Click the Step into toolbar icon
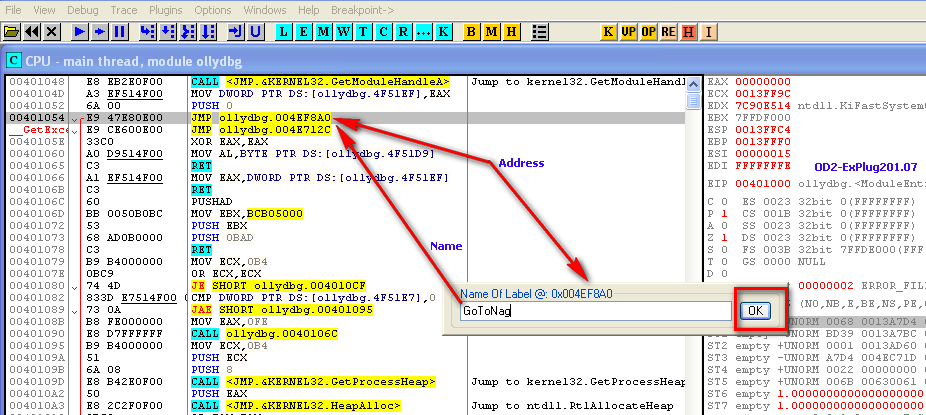This screenshot has width=926, height=415. tap(148, 32)
